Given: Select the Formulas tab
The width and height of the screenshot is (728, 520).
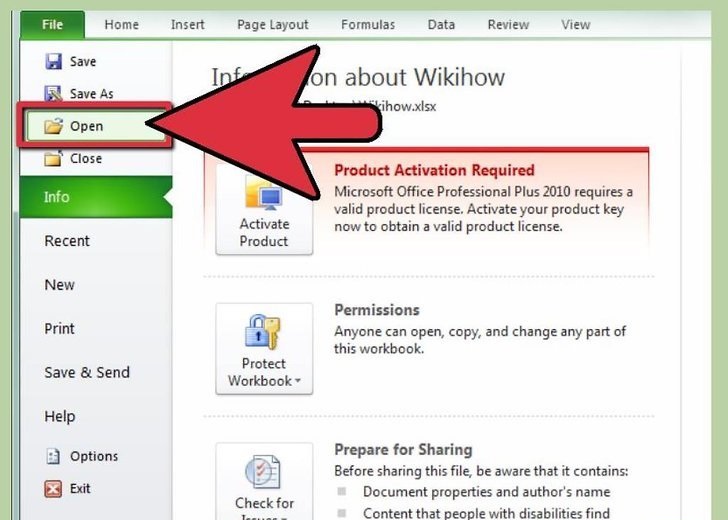Looking at the screenshot, I should tap(368, 25).
